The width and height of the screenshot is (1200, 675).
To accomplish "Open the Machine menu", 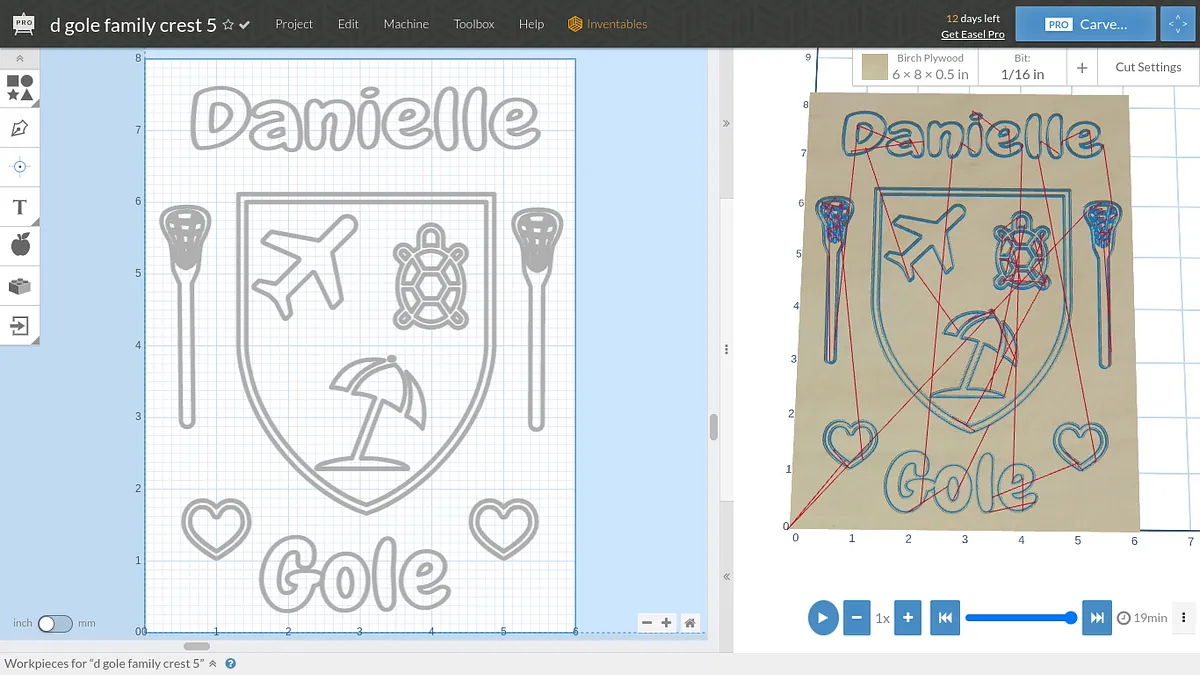I will 406,24.
